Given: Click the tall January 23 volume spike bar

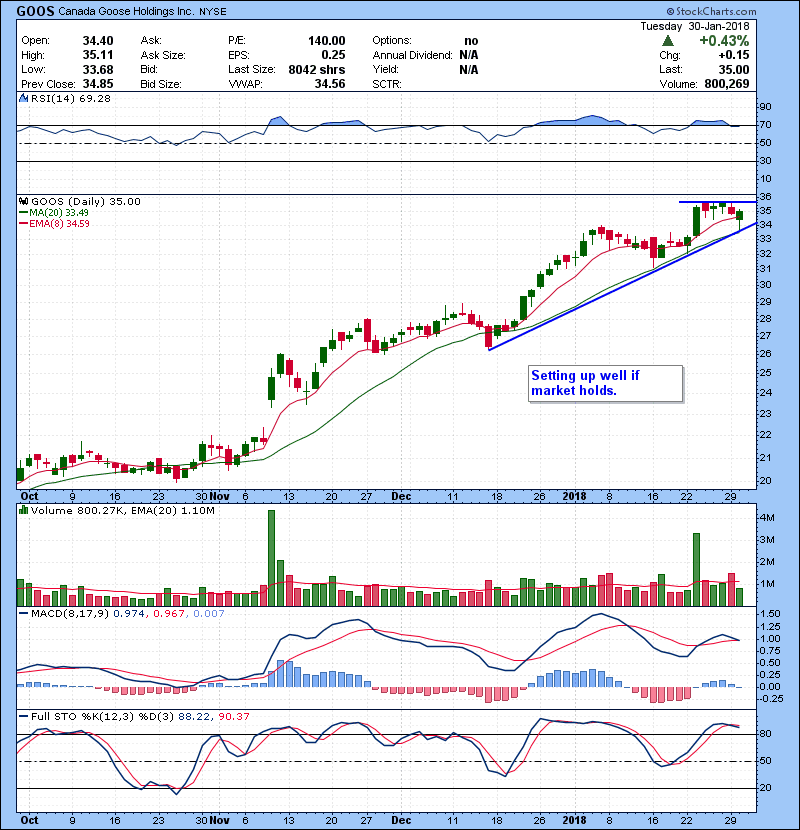Looking at the screenshot, I should pos(696,570).
